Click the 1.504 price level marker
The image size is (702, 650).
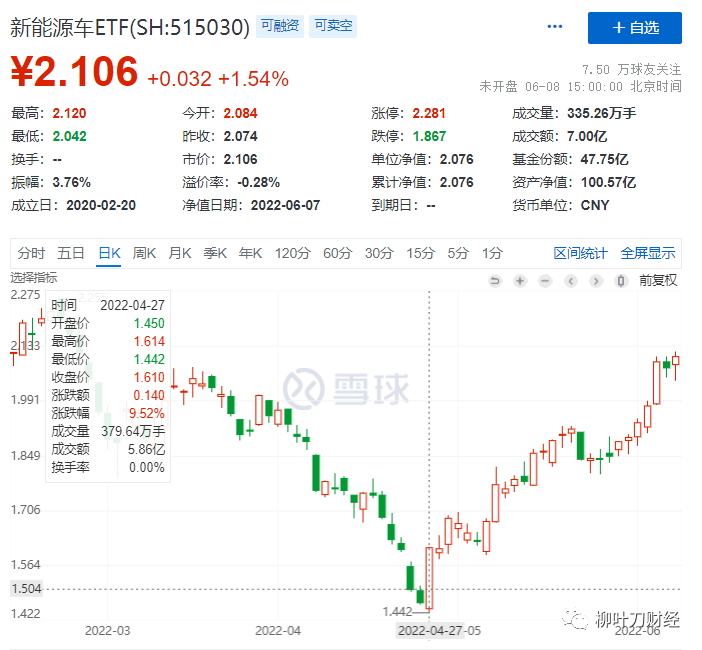point(27,589)
